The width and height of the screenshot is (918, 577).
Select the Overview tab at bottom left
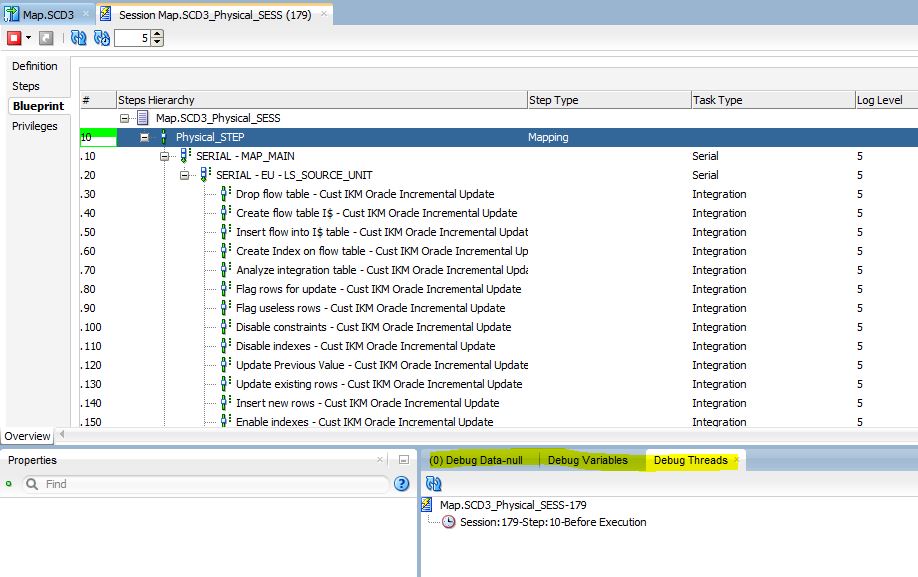27,436
